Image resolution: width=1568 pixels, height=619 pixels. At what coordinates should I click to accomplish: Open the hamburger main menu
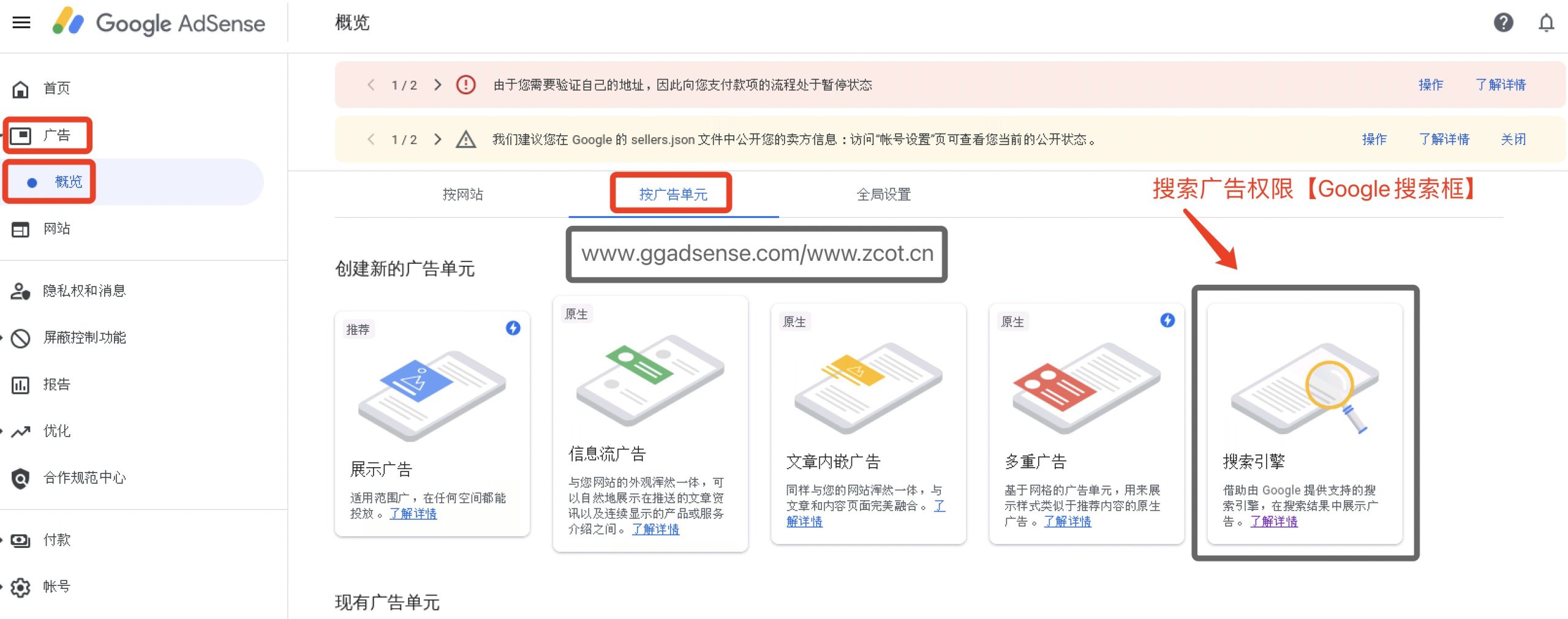click(21, 23)
